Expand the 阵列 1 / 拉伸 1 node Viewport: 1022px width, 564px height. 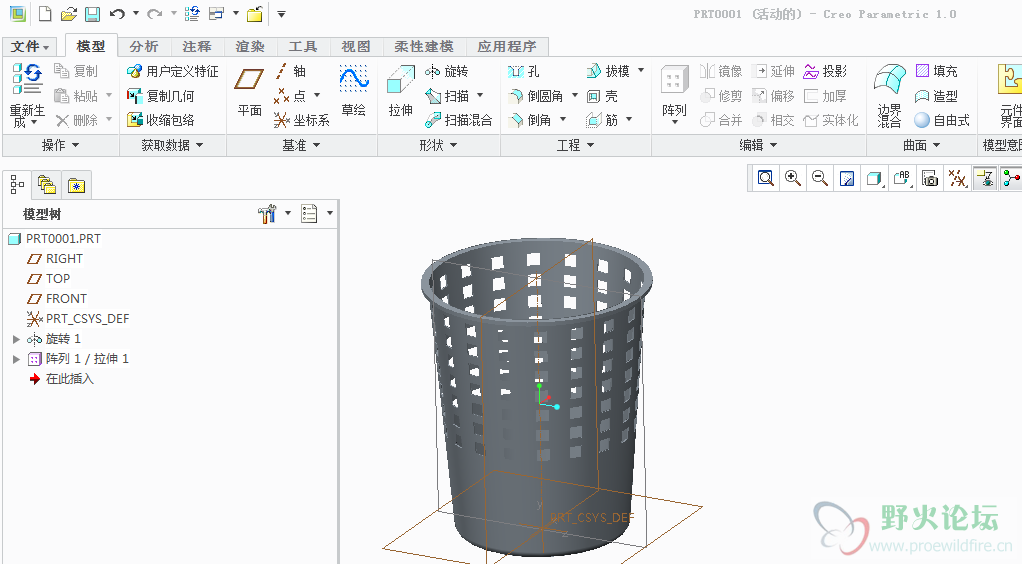pos(16,359)
